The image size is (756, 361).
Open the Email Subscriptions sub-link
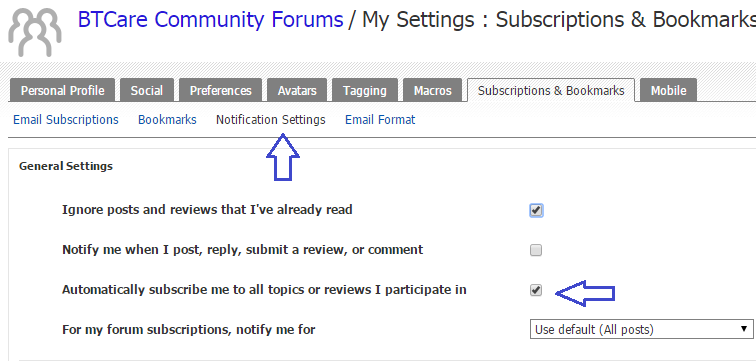pos(66,120)
